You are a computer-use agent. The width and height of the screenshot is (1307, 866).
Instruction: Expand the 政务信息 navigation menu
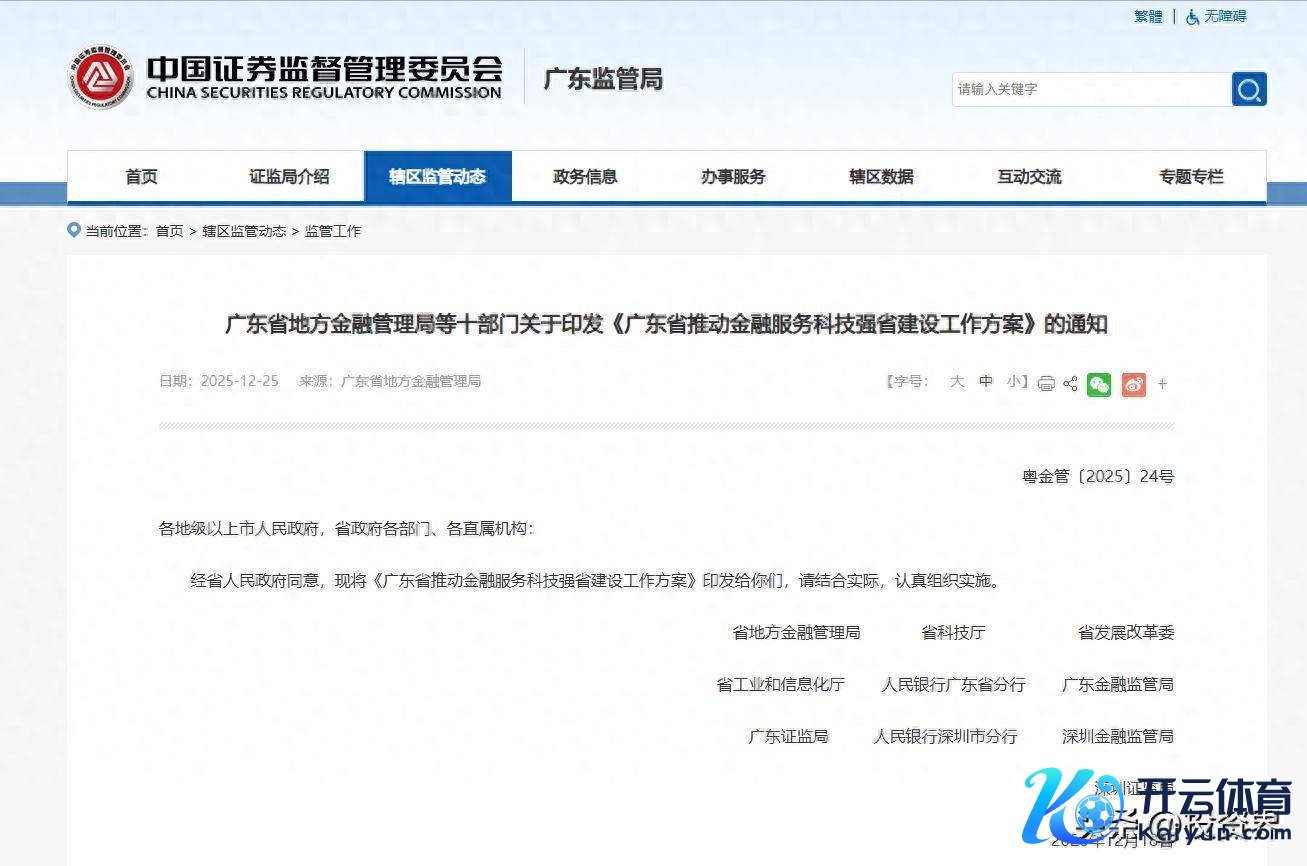(x=585, y=177)
